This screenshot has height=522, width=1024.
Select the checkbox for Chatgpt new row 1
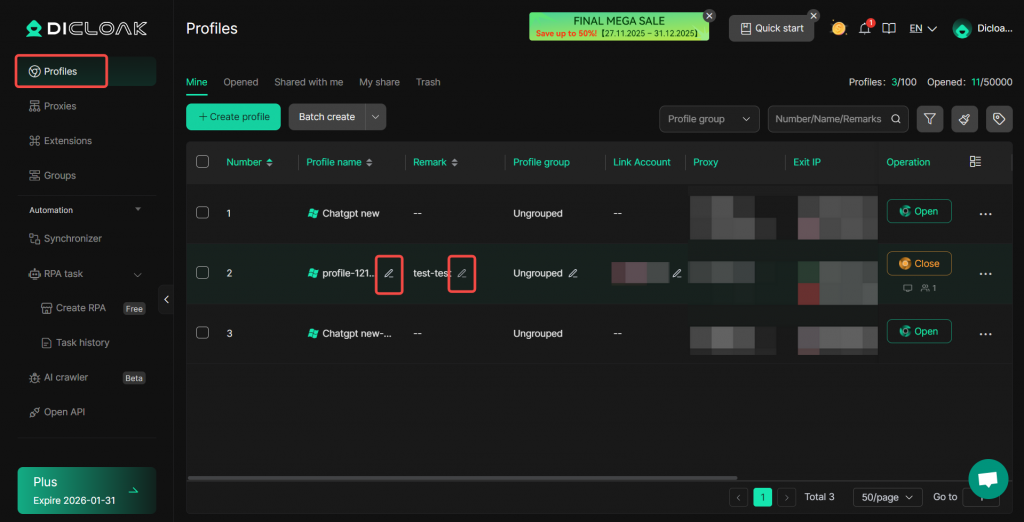click(x=203, y=213)
